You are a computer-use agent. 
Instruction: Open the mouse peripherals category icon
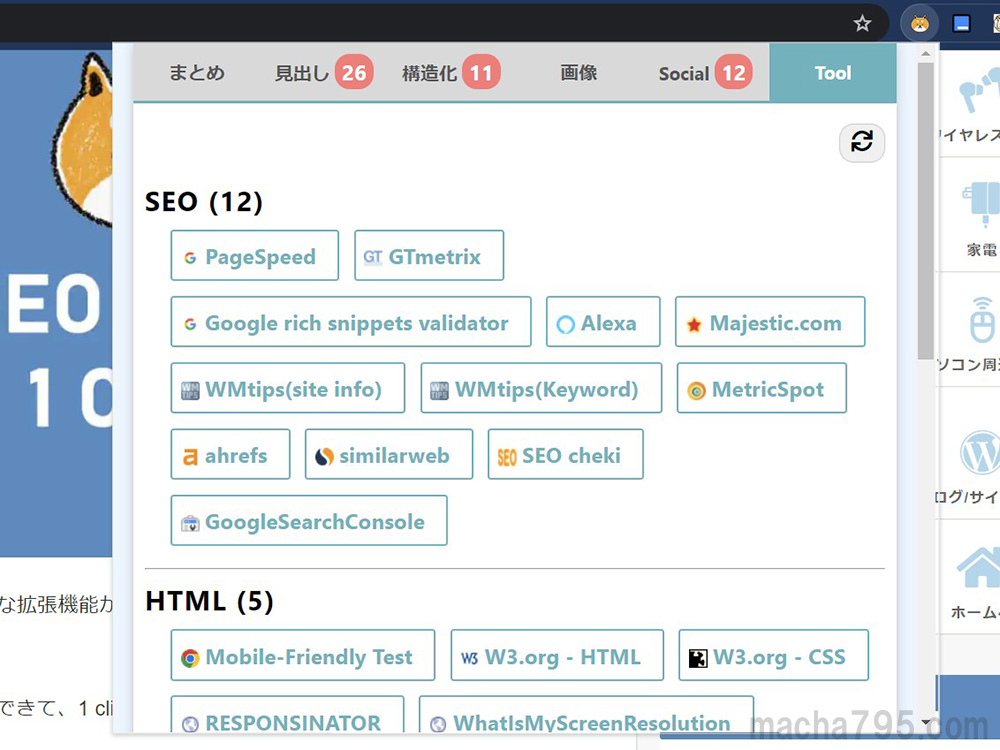(x=982, y=320)
